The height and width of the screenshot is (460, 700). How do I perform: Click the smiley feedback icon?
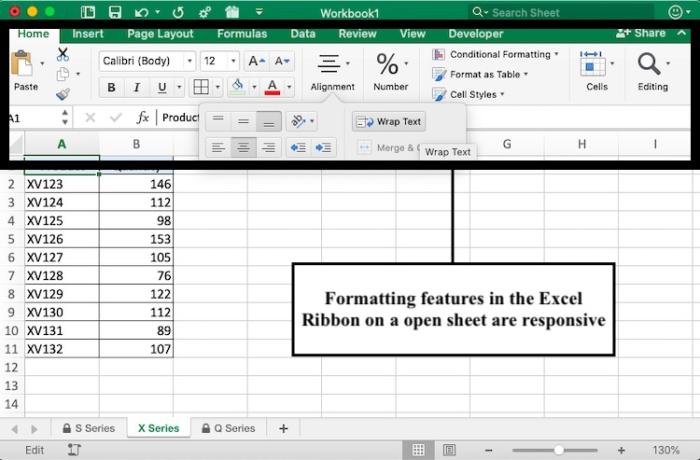(x=675, y=12)
